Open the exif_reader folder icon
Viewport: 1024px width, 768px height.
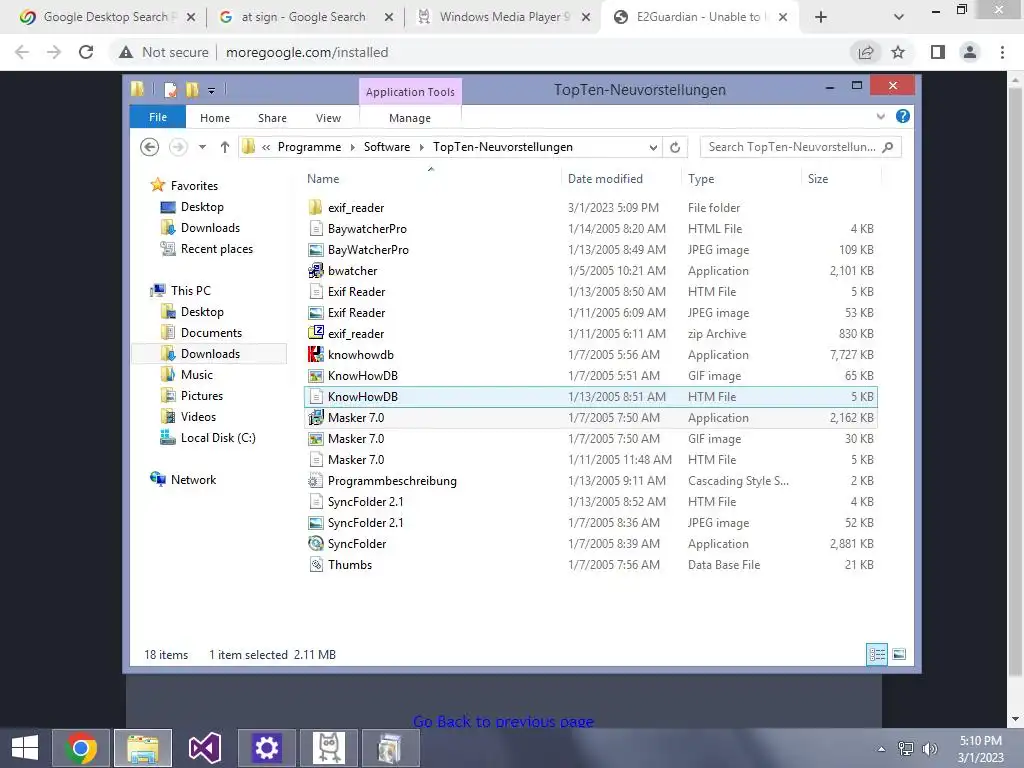pos(315,208)
